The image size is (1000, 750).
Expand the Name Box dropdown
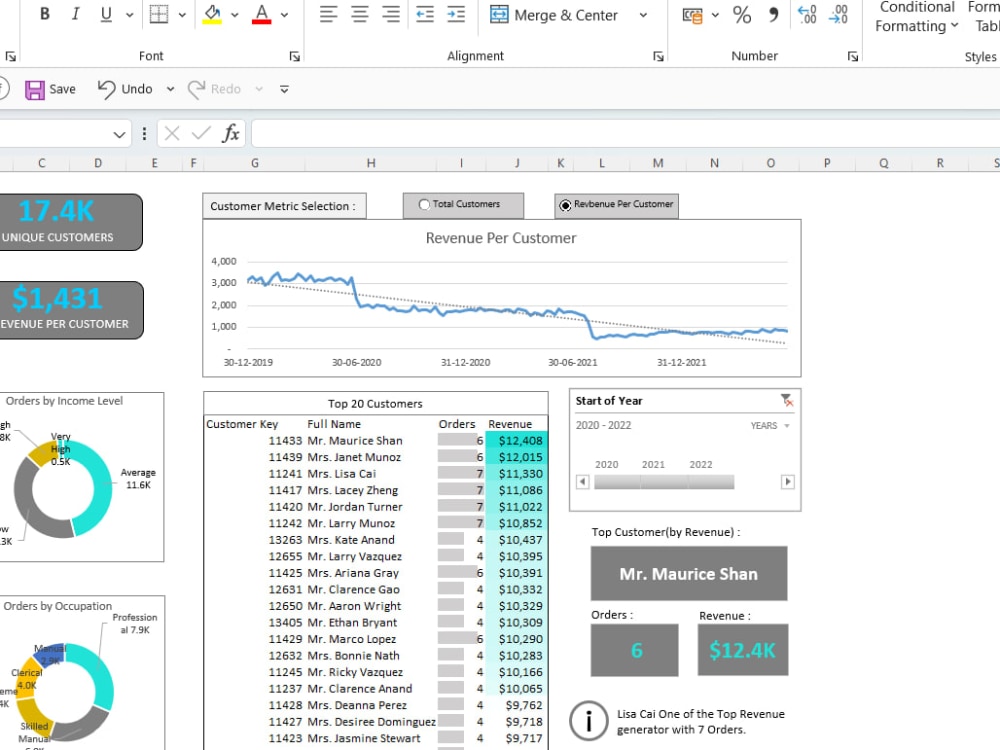pyautogui.click(x=119, y=135)
